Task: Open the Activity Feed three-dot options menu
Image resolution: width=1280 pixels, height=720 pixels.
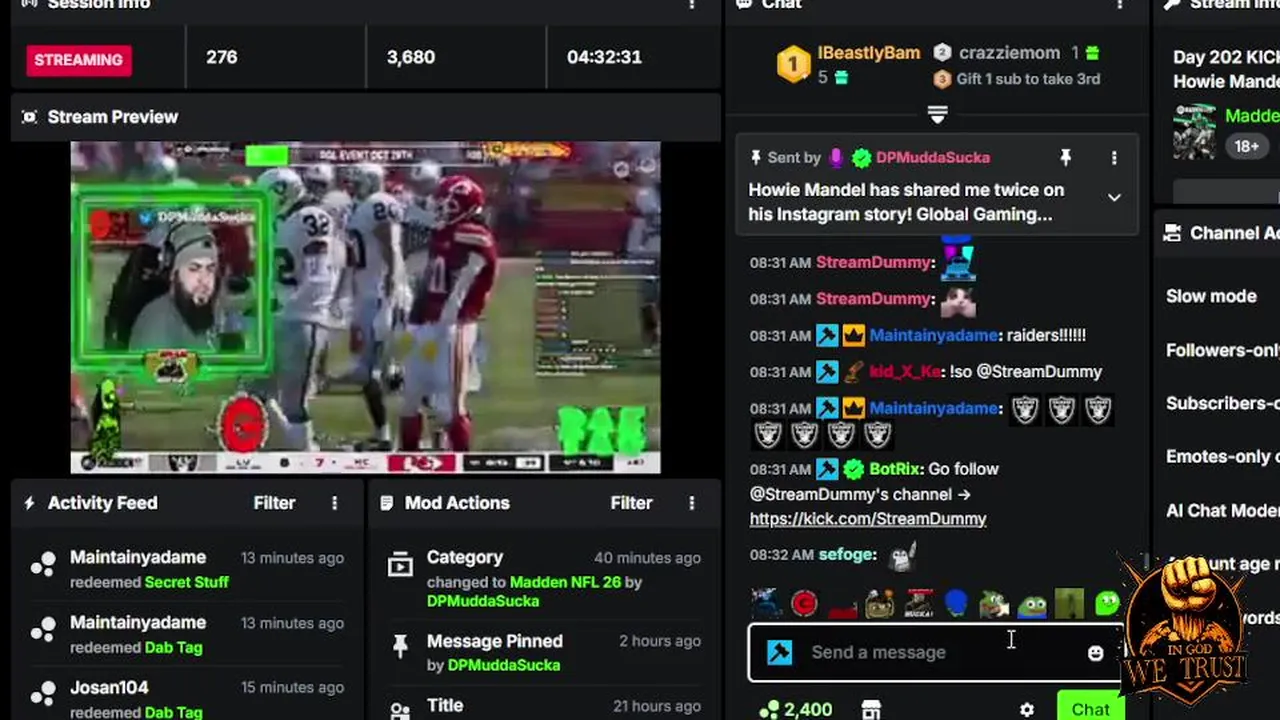Action: 335,503
